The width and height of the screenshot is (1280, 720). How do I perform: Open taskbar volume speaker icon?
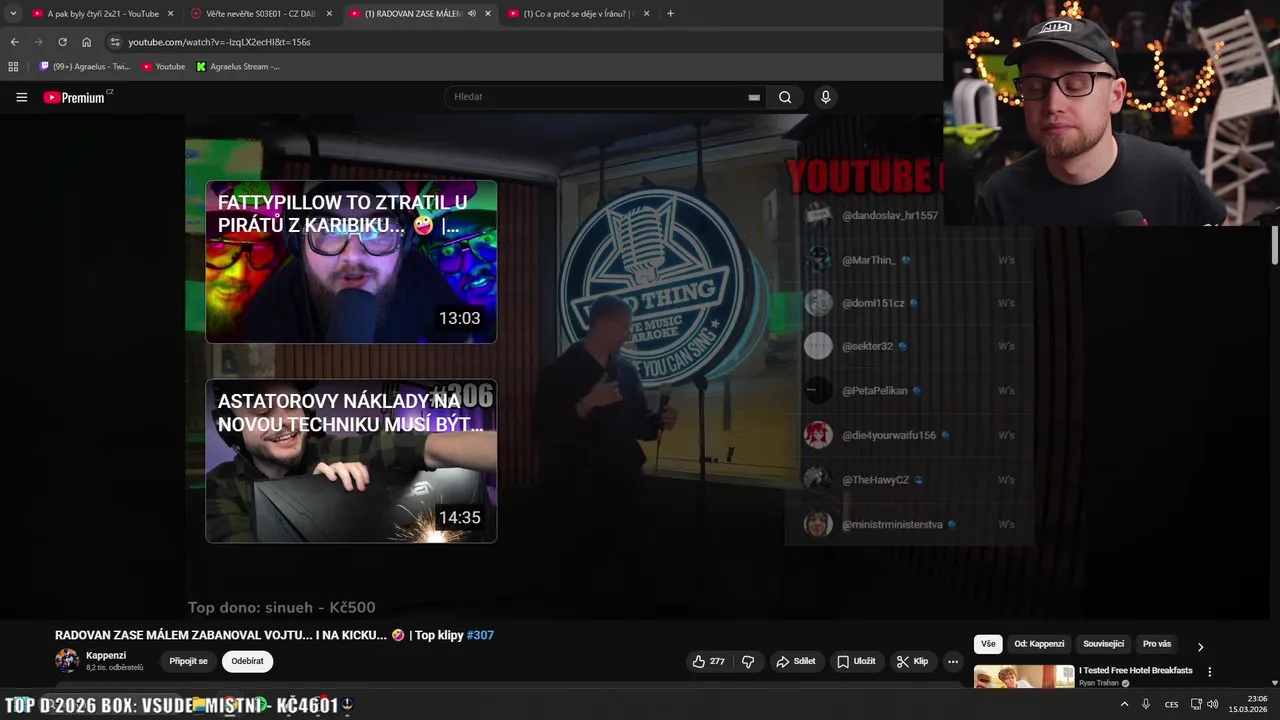click(1213, 704)
